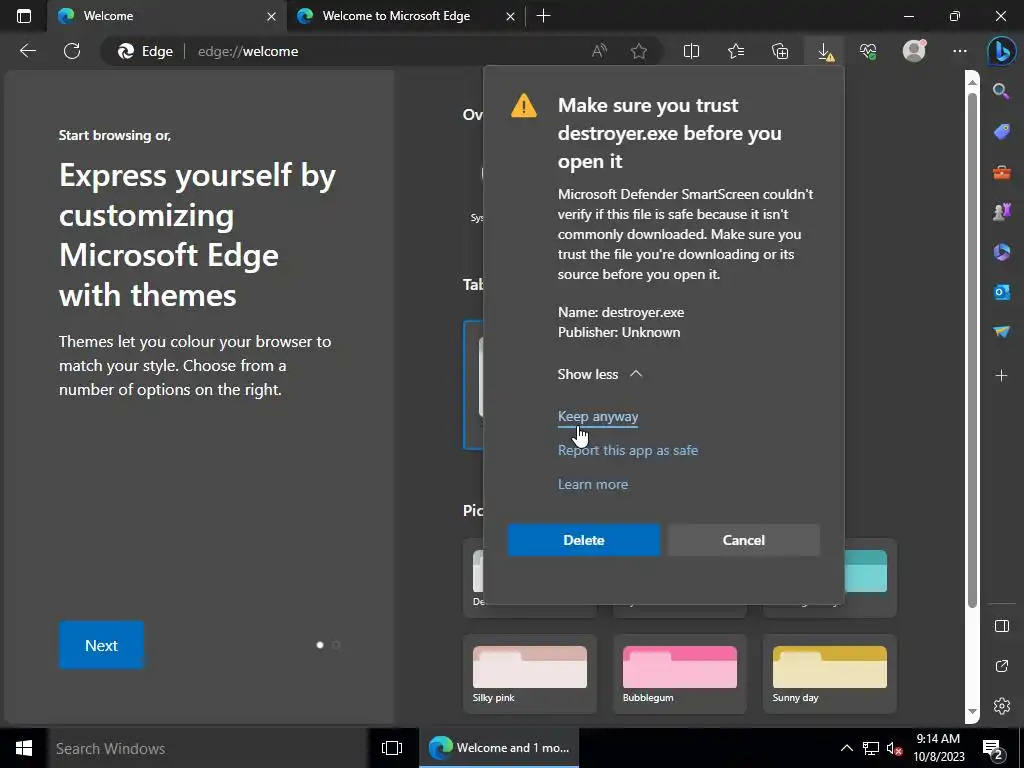This screenshot has height=768, width=1024.
Task: Click the Next button
Action: (101, 645)
